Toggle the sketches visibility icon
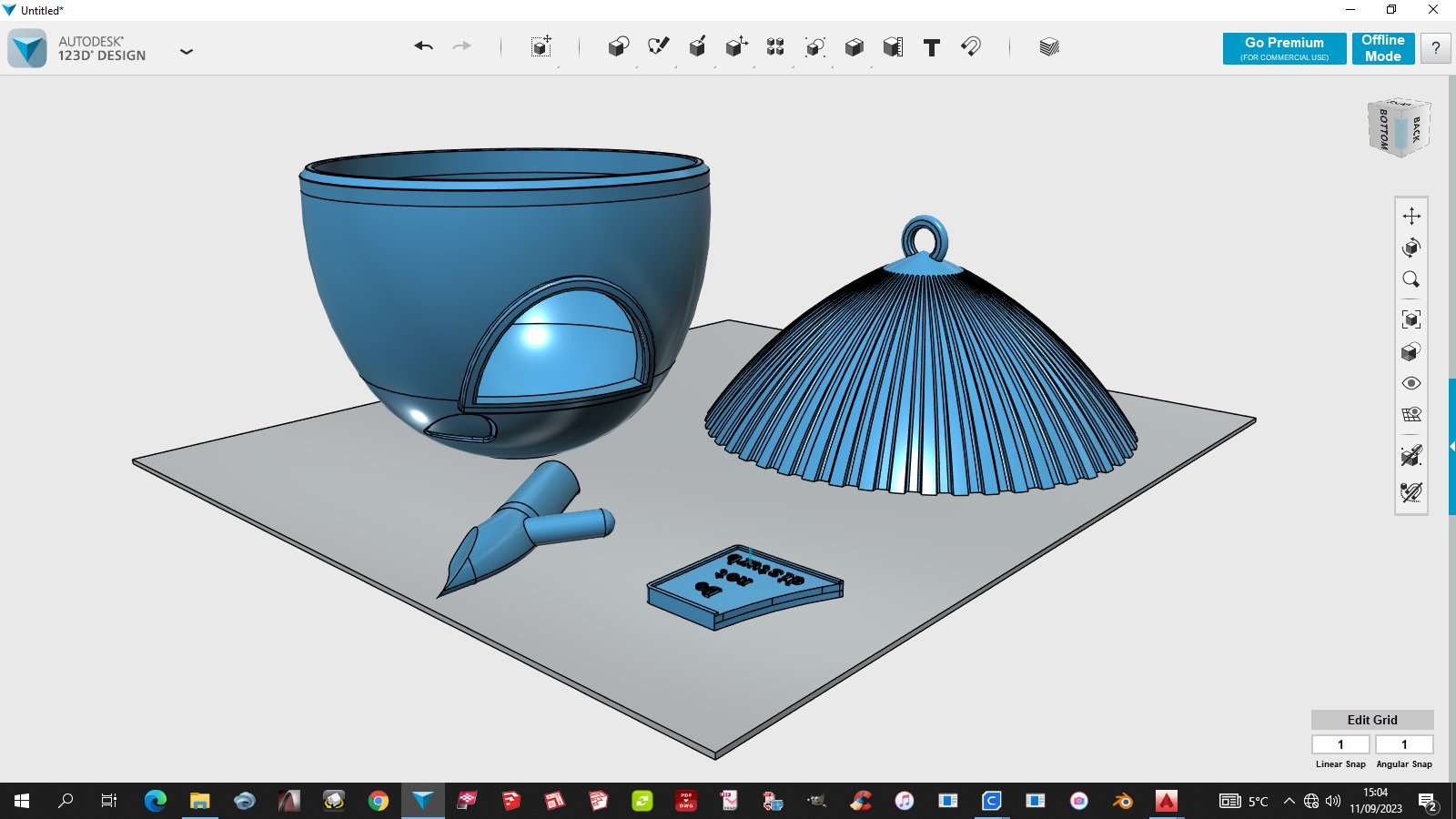The width and height of the screenshot is (1456, 819). pos(1411,492)
